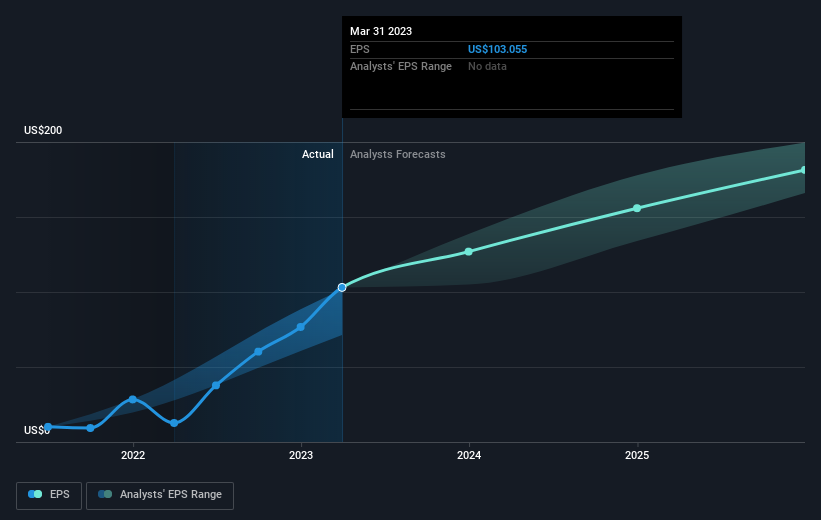Click the Actual label on the chart

pos(317,154)
